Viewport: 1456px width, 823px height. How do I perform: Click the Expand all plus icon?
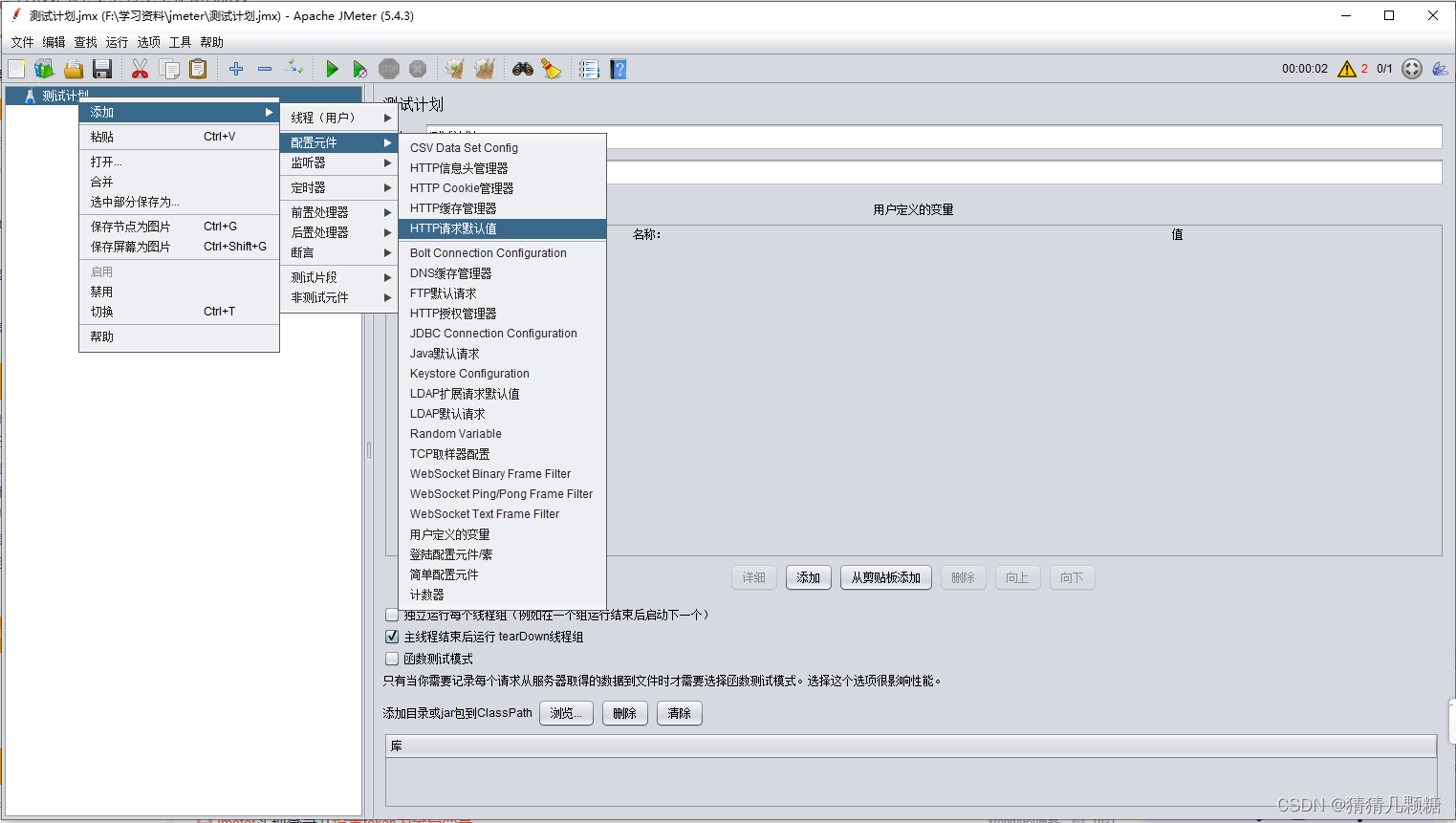236,69
